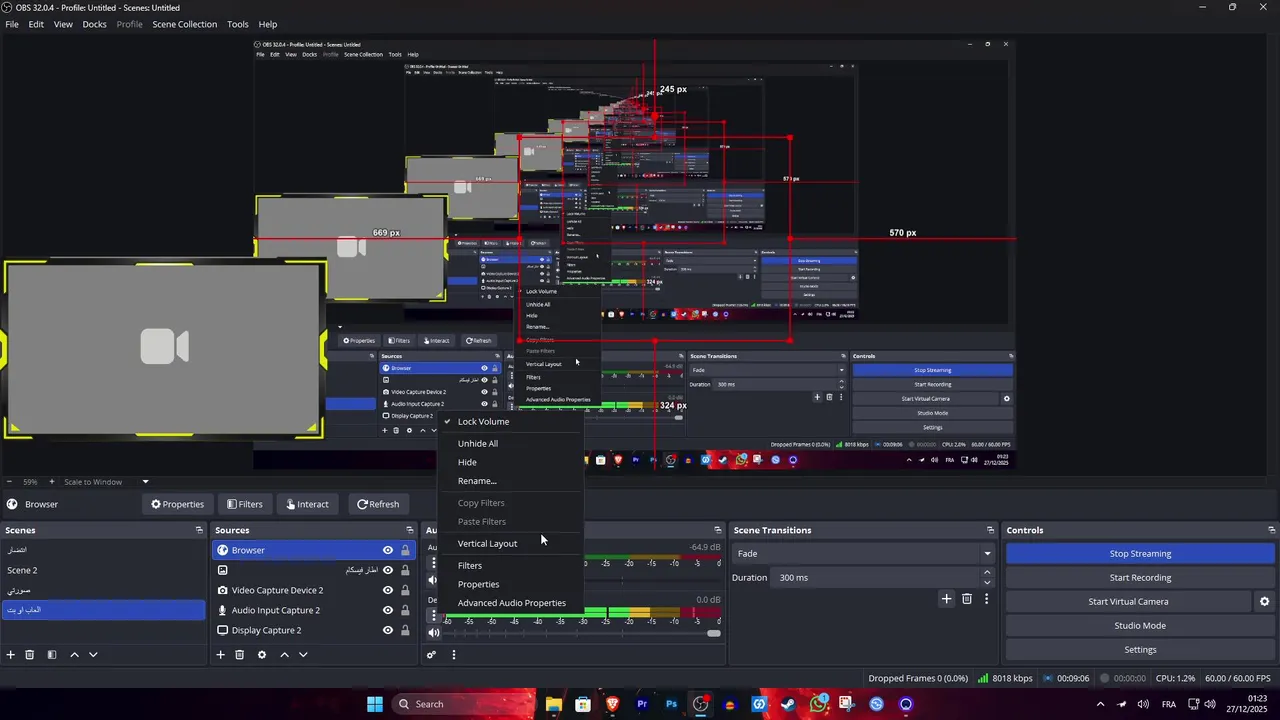Viewport: 1280px width, 720px height.
Task: Open Scale to Window dropdown arrow
Action: pyautogui.click(x=145, y=482)
